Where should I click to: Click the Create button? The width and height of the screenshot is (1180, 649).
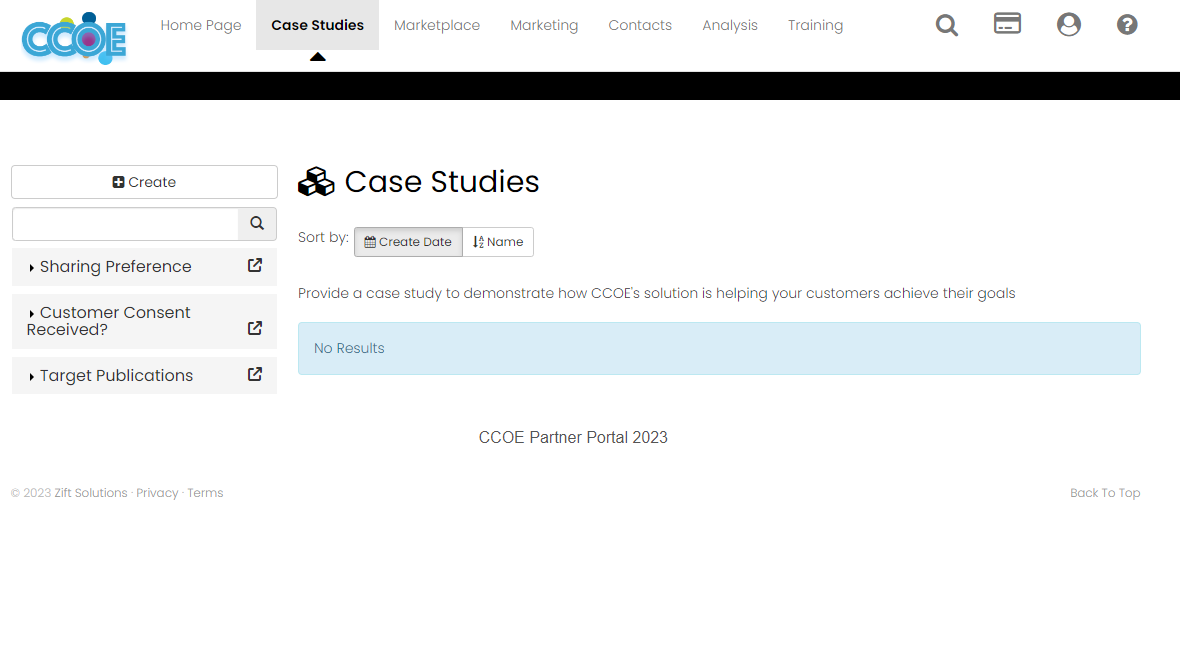(144, 181)
